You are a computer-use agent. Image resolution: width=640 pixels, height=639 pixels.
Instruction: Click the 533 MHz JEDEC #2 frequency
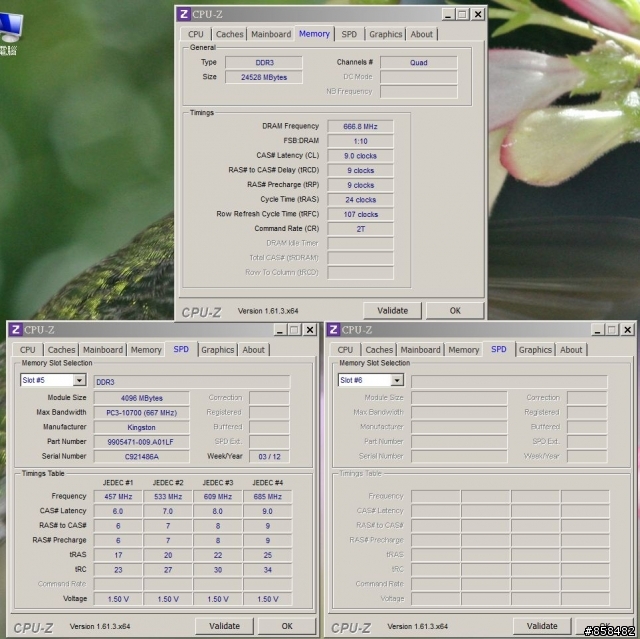coord(168,497)
